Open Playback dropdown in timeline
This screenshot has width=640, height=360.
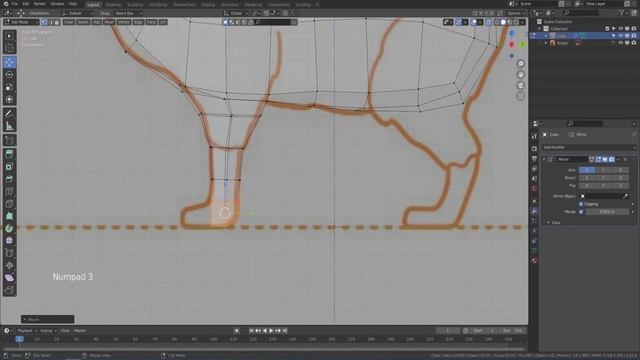pyautogui.click(x=27, y=331)
